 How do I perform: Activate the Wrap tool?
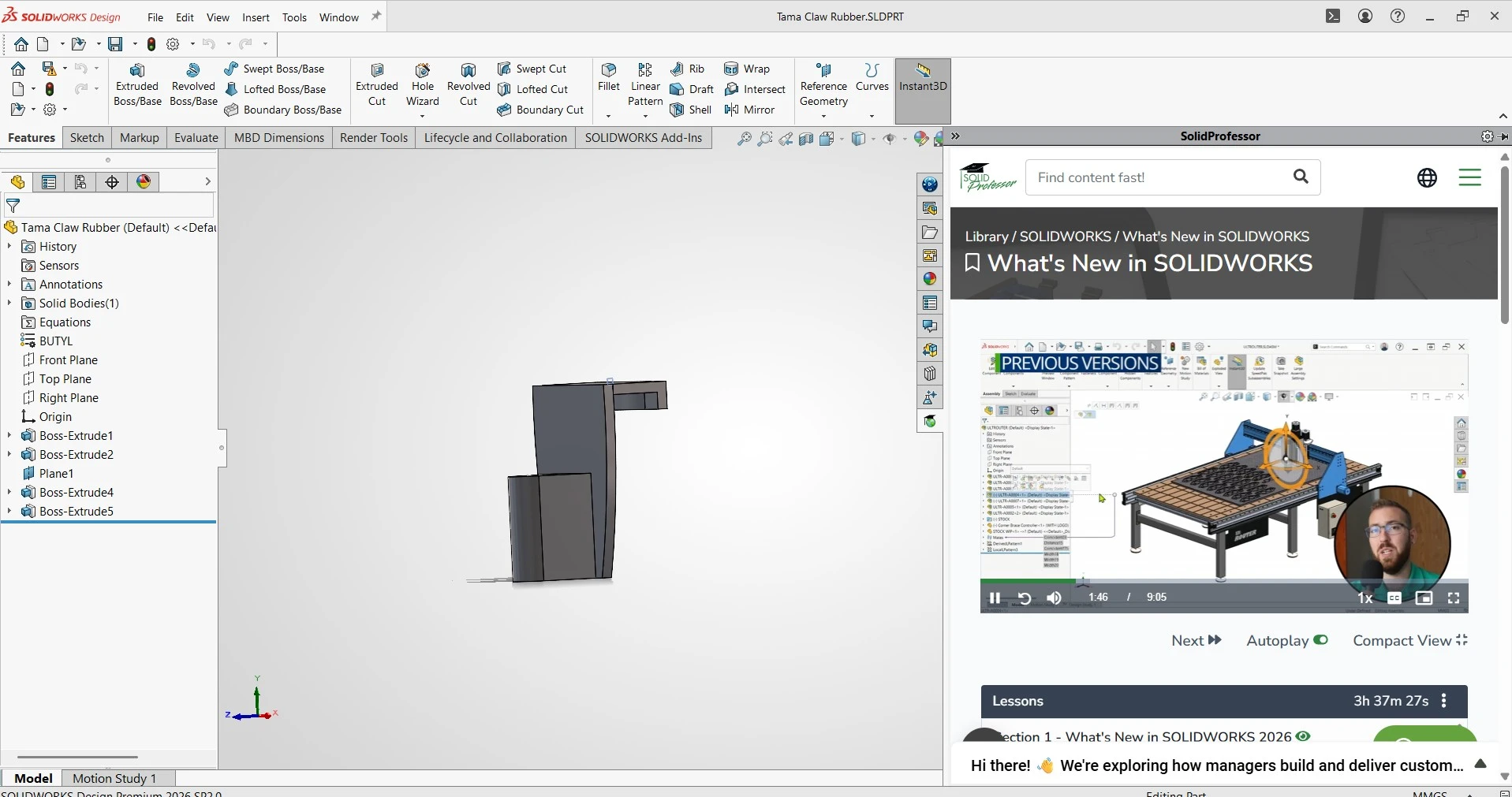[x=747, y=69]
